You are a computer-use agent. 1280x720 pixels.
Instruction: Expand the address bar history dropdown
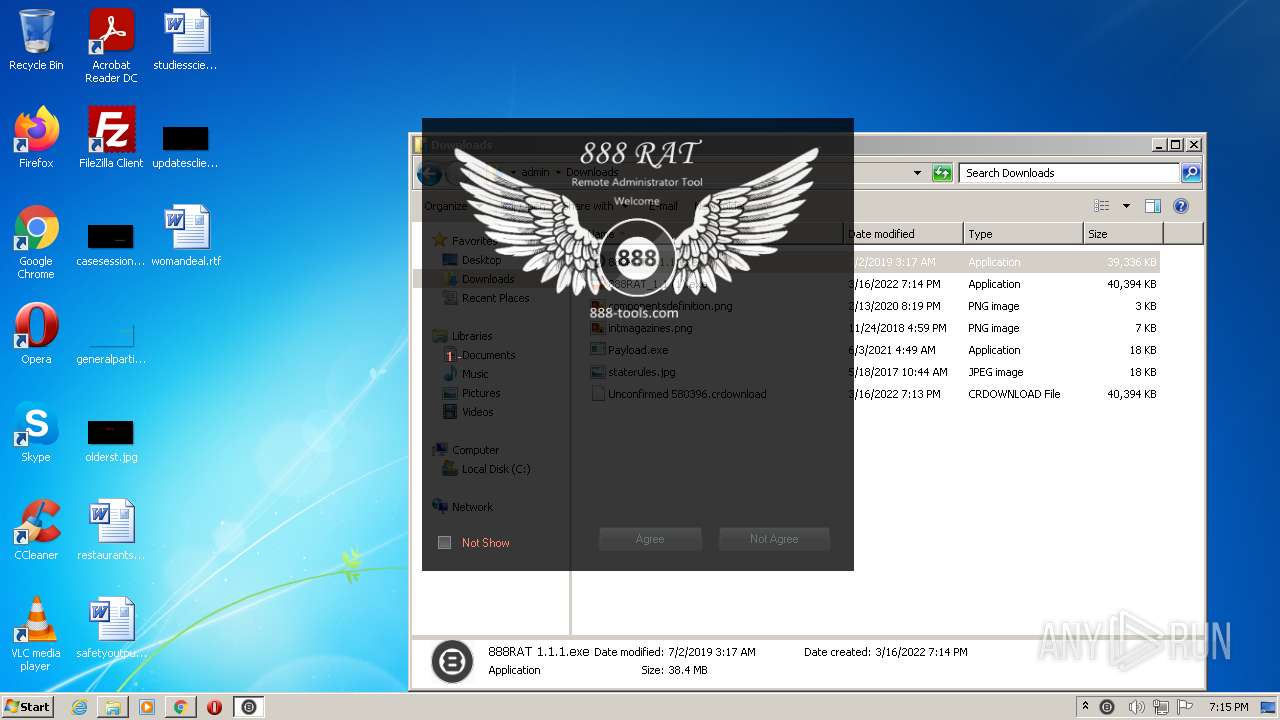917,173
